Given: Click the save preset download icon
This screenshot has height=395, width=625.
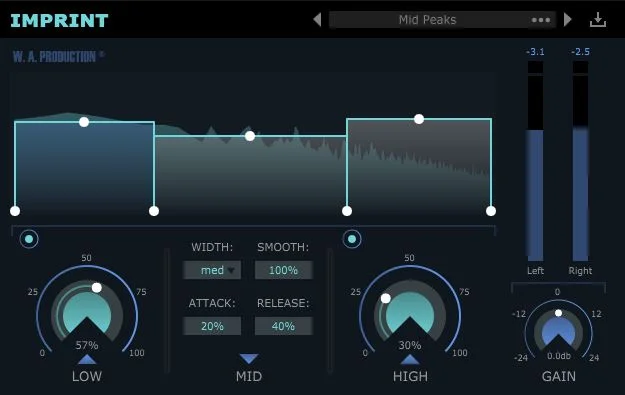Looking at the screenshot, I should (x=598, y=20).
